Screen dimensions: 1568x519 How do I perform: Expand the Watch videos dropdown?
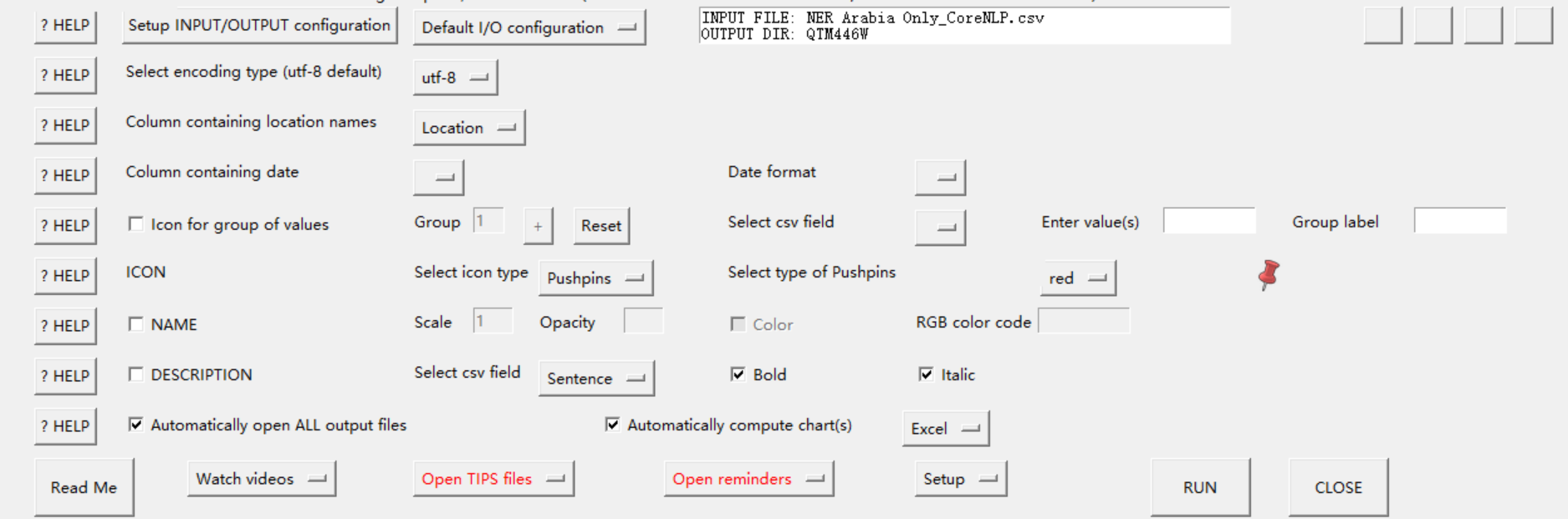[262, 478]
